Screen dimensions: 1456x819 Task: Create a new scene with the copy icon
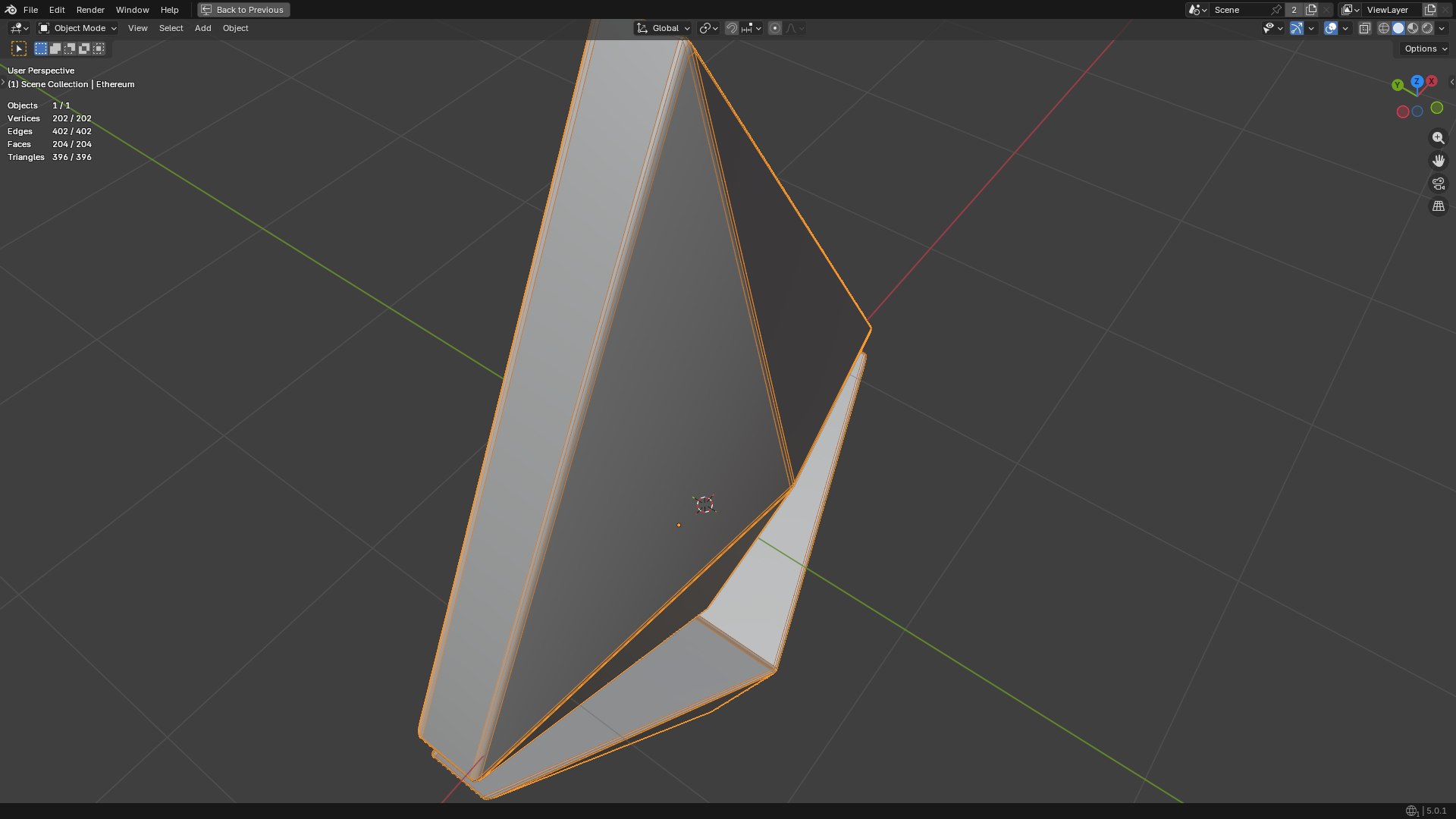(x=1311, y=10)
